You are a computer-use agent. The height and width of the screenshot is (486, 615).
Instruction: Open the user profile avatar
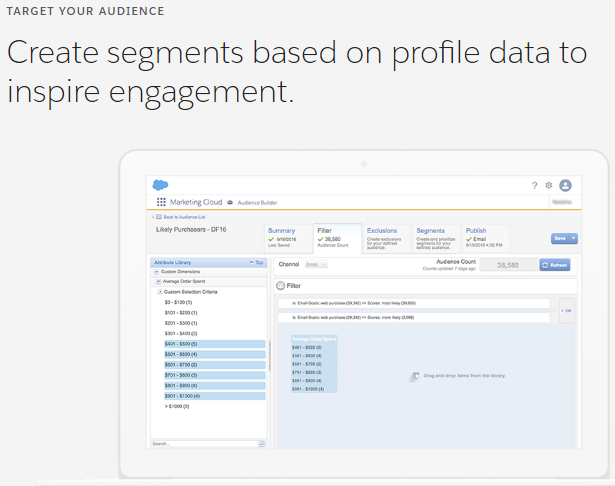pos(565,185)
